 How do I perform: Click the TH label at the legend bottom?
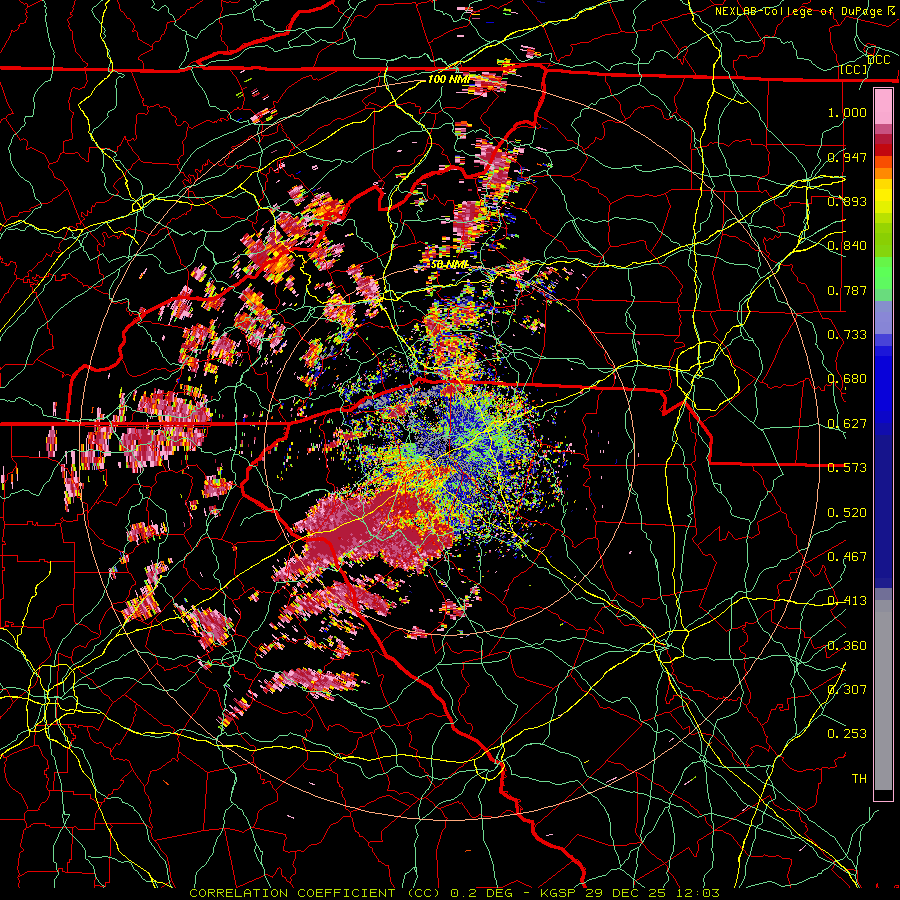click(859, 779)
